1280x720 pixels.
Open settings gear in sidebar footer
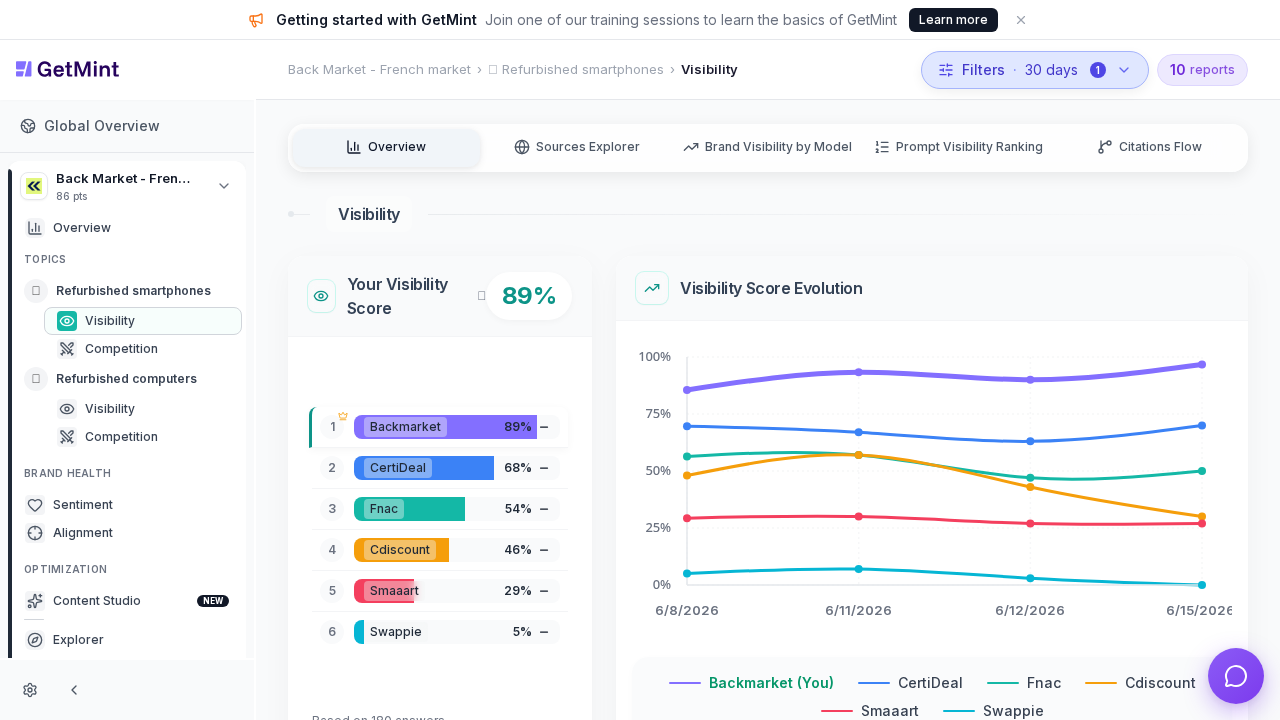pos(30,690)
